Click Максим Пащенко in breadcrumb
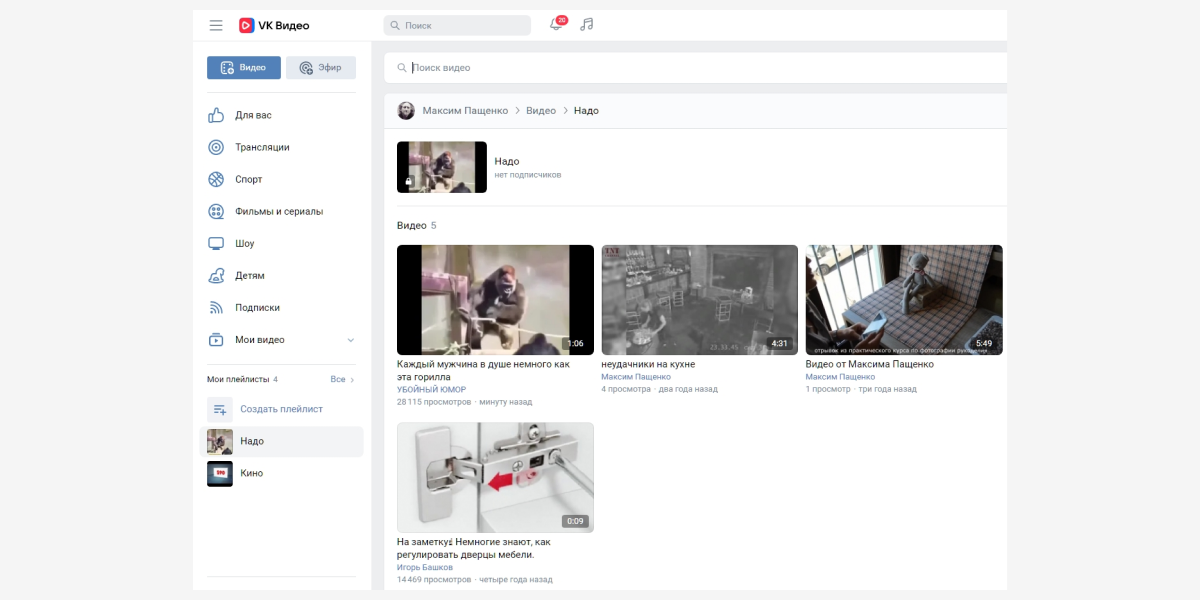Viewport: 1200px width, 600px height. click(465, 110)
